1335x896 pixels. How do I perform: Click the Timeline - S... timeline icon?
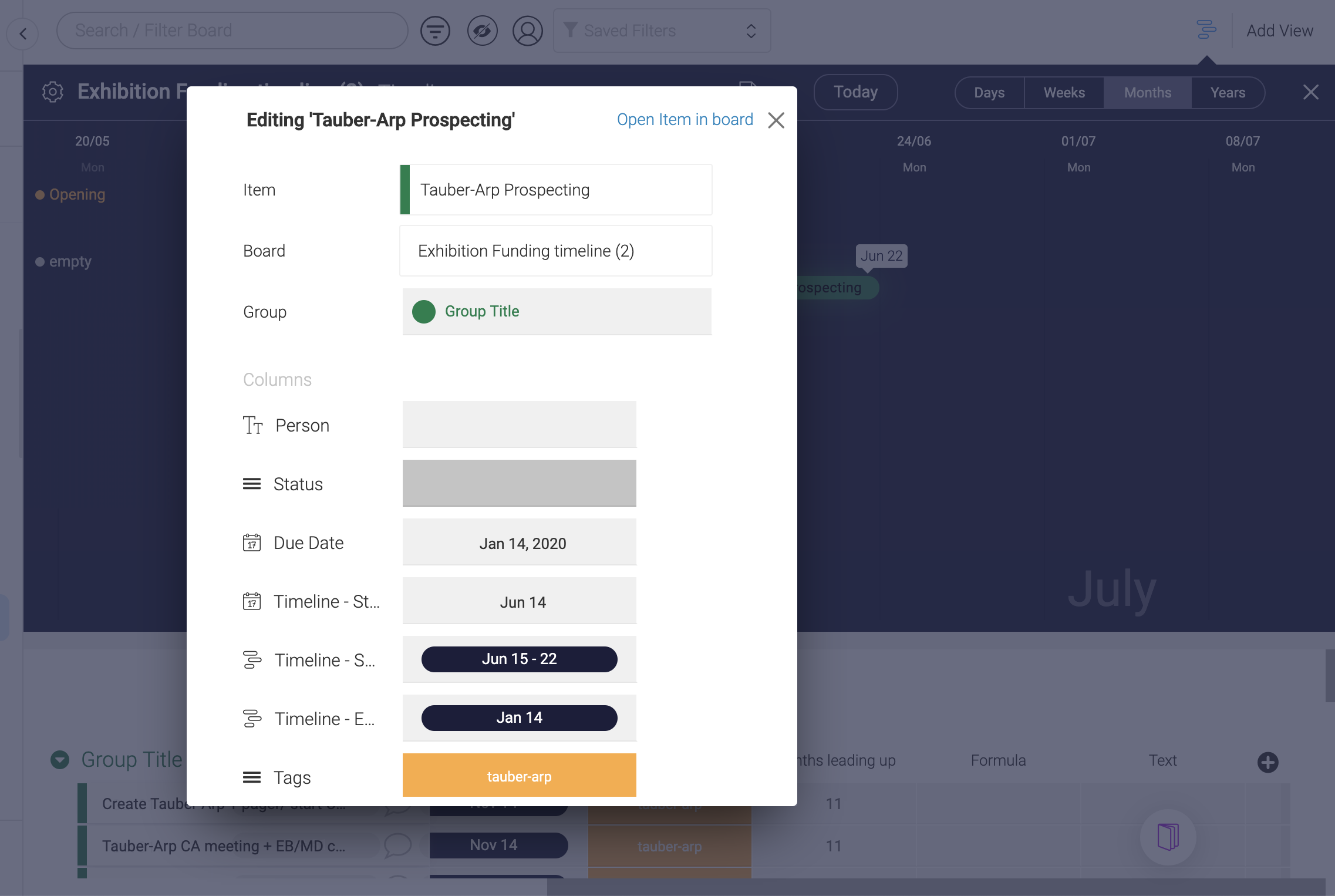[252, 660]
